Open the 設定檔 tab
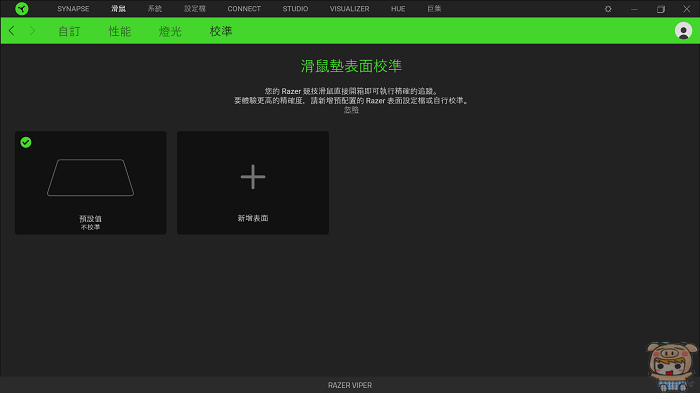Viewport: 700px width, 393px height. coord(195,8)
